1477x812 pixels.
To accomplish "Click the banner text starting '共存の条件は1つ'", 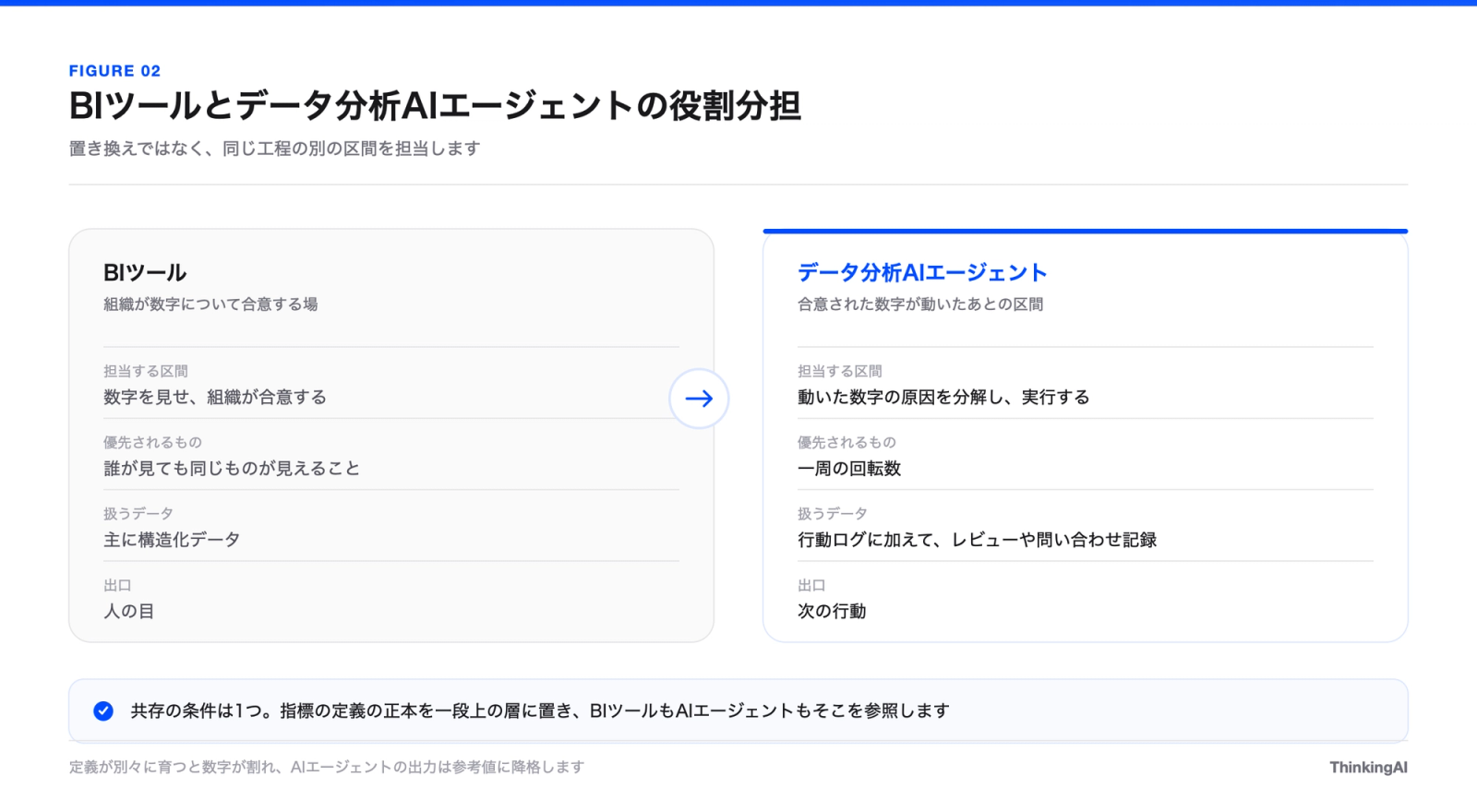I will (x=540, y=710).
